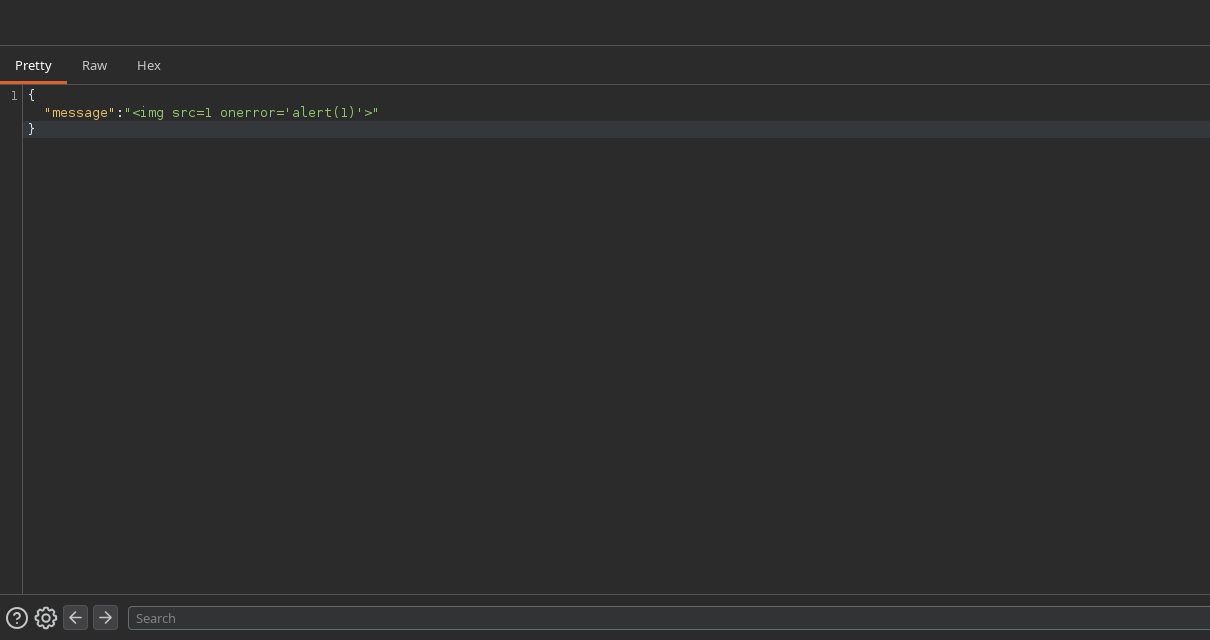Screen dimensions: 1210x640
Task: Switch to the Hex tab
Action: [149, 65]
